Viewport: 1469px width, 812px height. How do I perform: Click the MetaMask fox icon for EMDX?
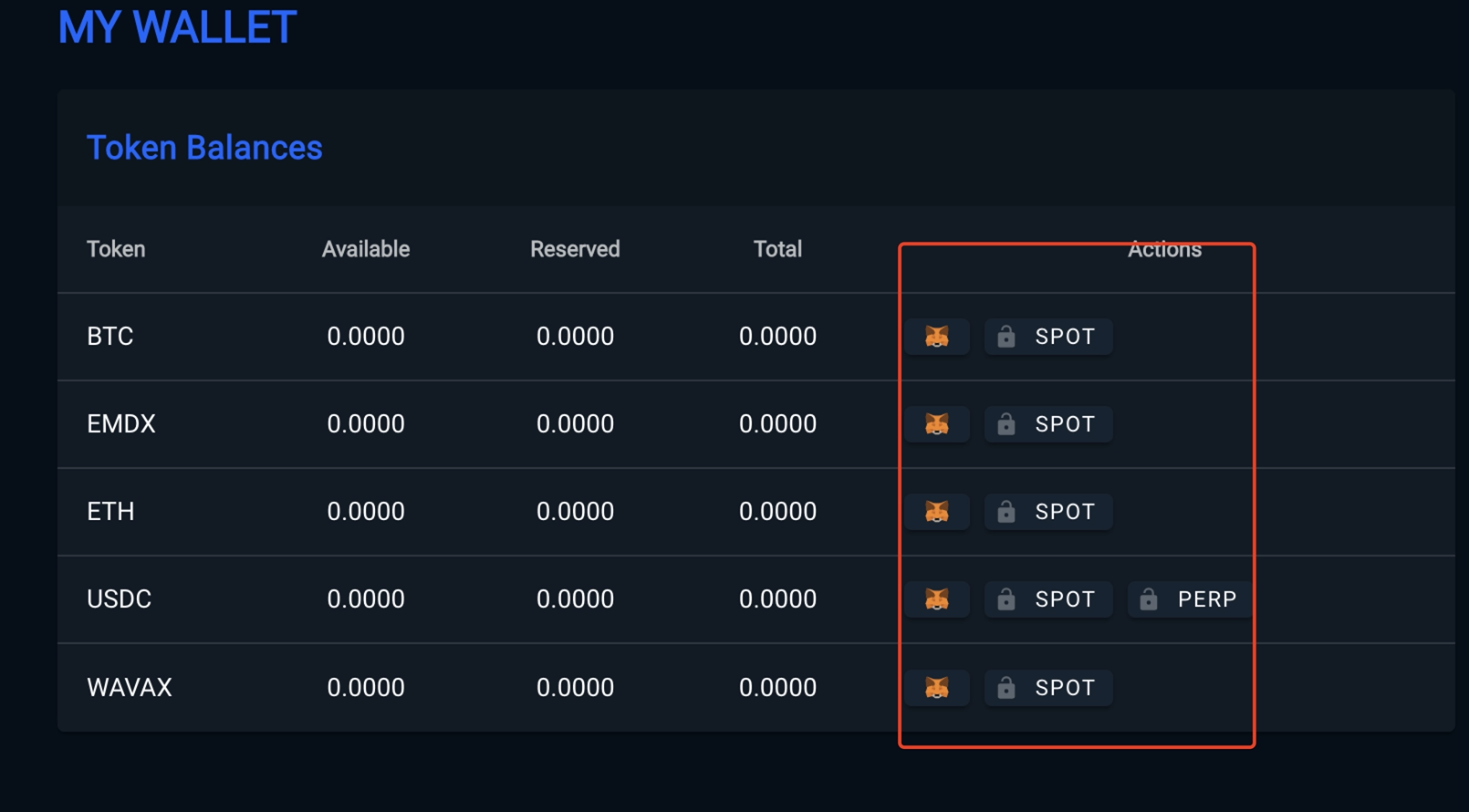937,424
